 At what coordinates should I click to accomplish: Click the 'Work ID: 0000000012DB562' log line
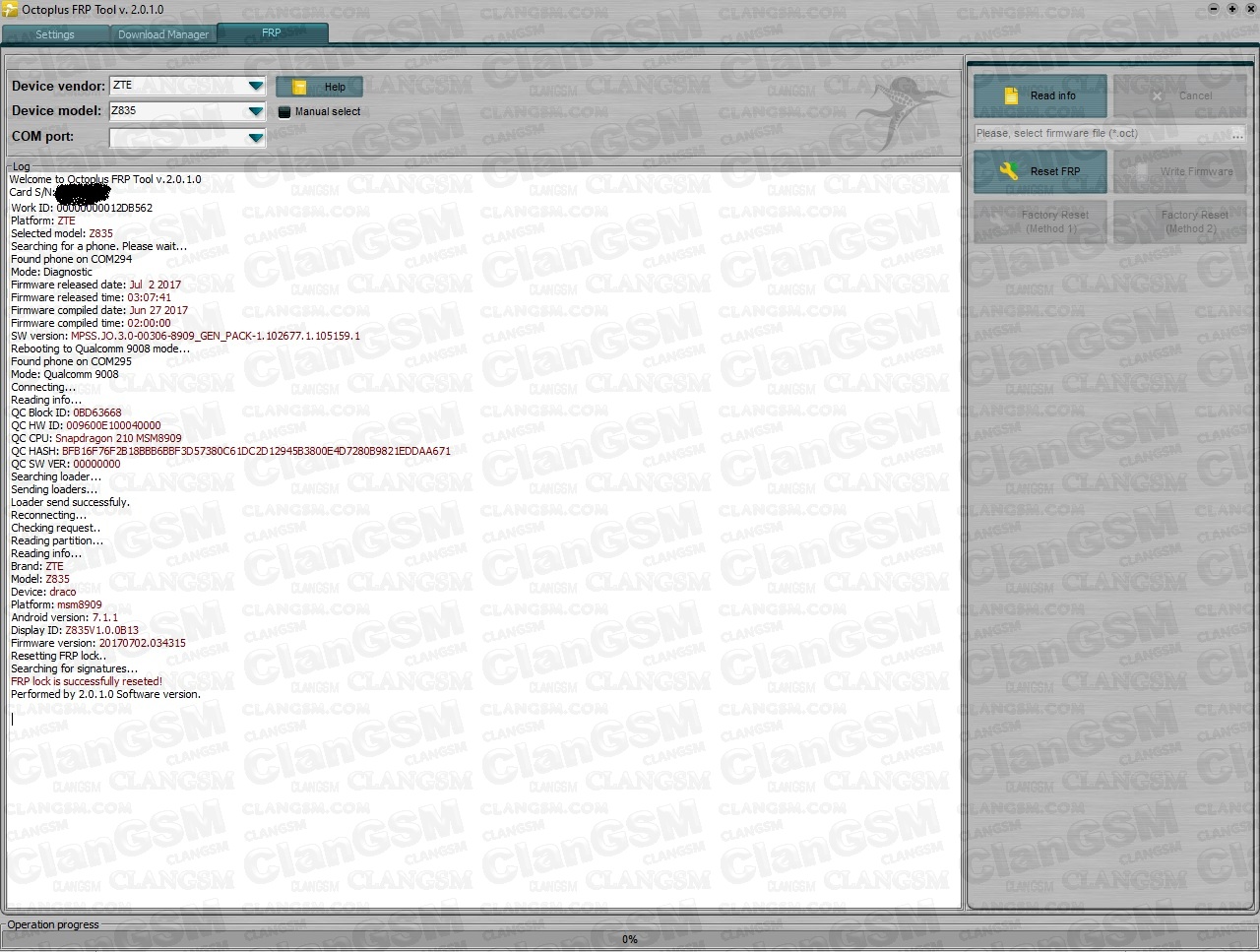pyautogui.click(x=82, y=208)
